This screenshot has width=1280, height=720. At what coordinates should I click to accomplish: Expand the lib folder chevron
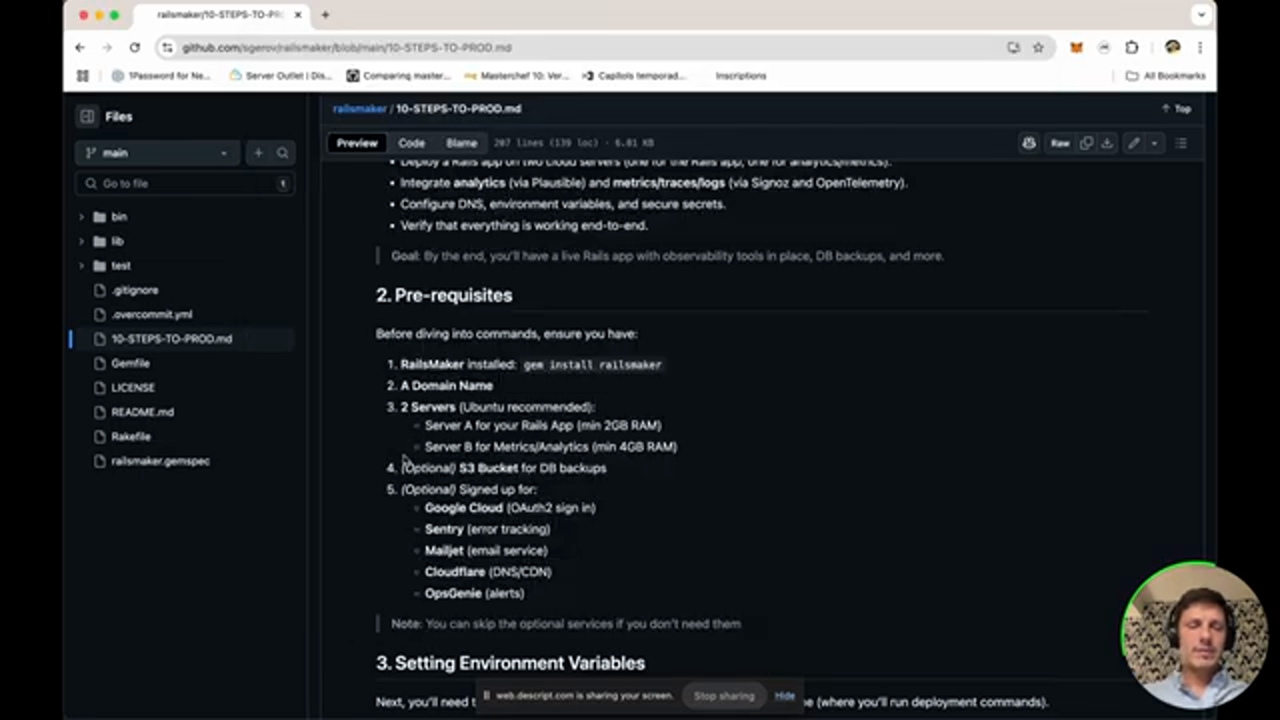tap(82, 241)
